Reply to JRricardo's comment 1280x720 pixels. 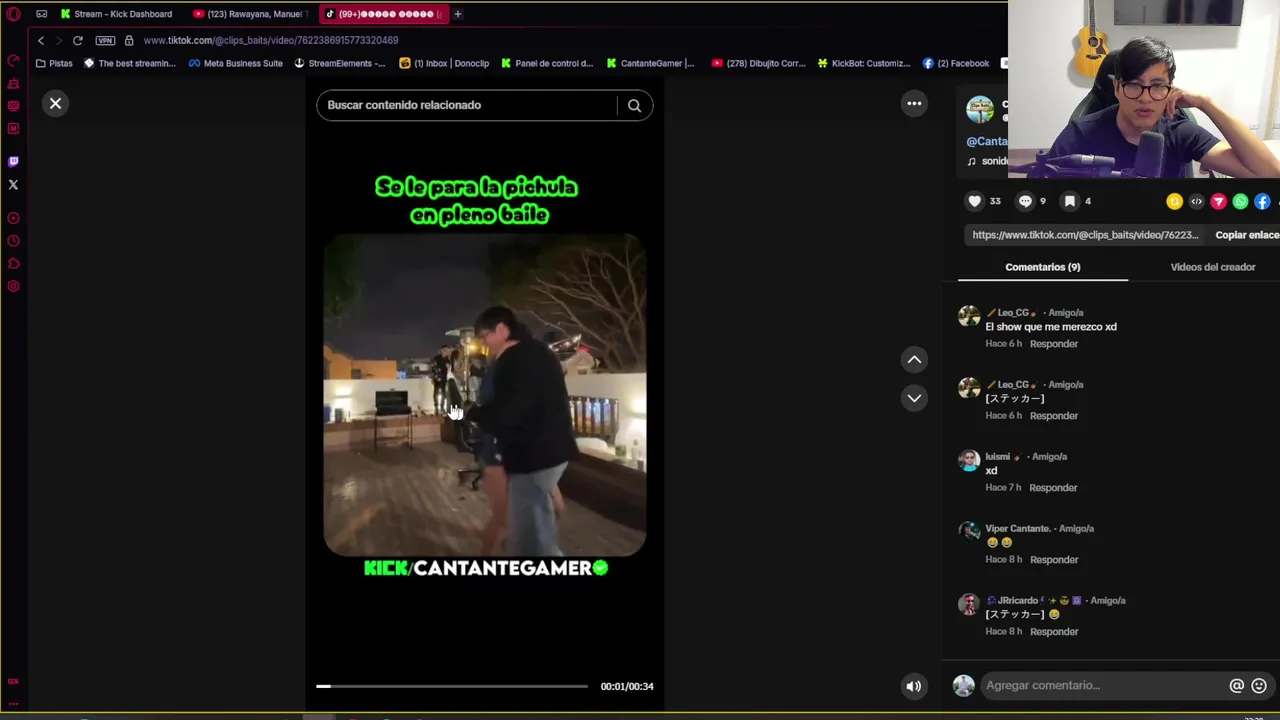pyautogui.click(x=1054, y=632)
